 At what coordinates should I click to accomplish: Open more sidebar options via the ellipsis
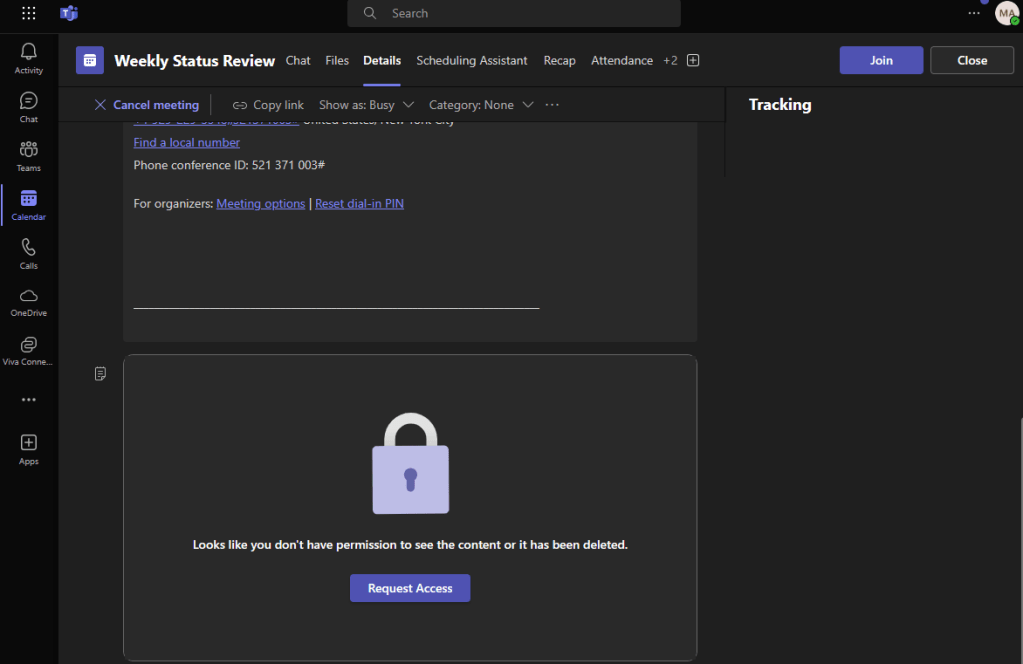click(28, 399)
